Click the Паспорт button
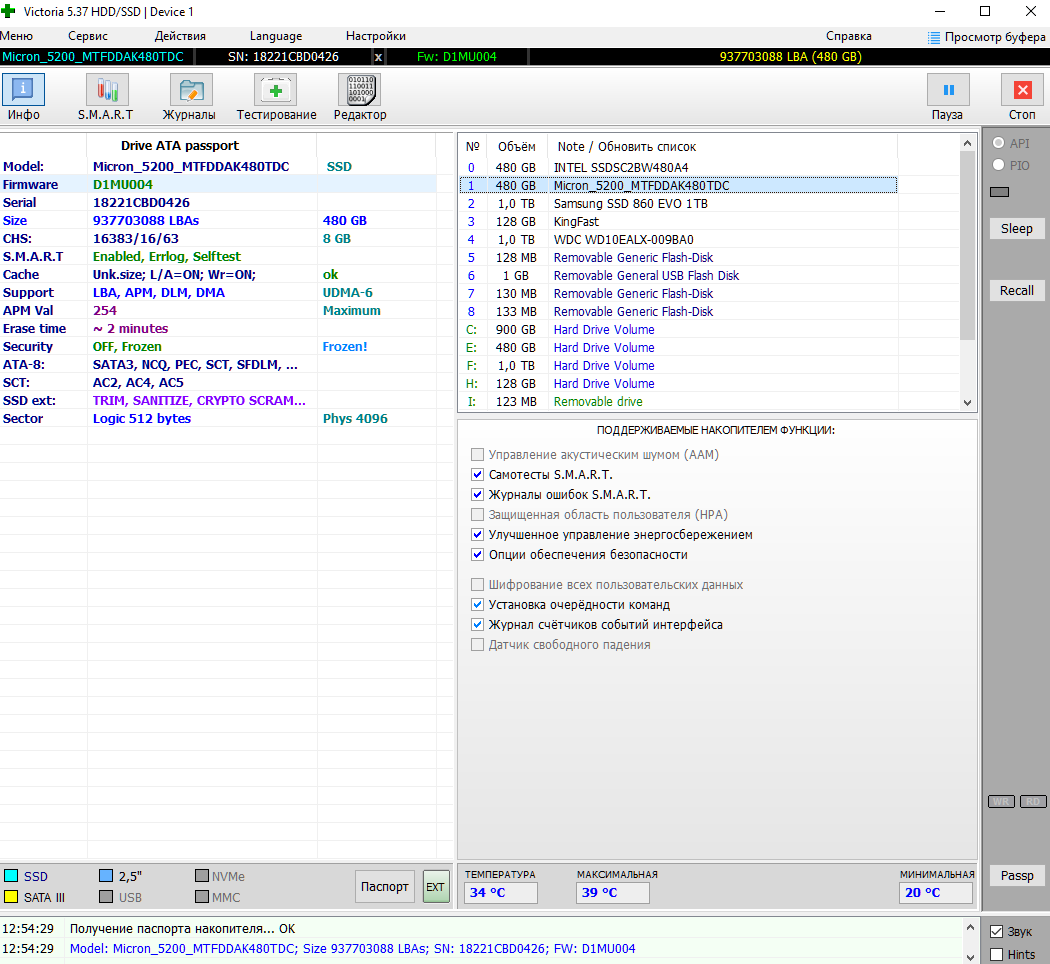Image resolution: width=1050 pixels, height=964 pixels. [x=384, y=886]
